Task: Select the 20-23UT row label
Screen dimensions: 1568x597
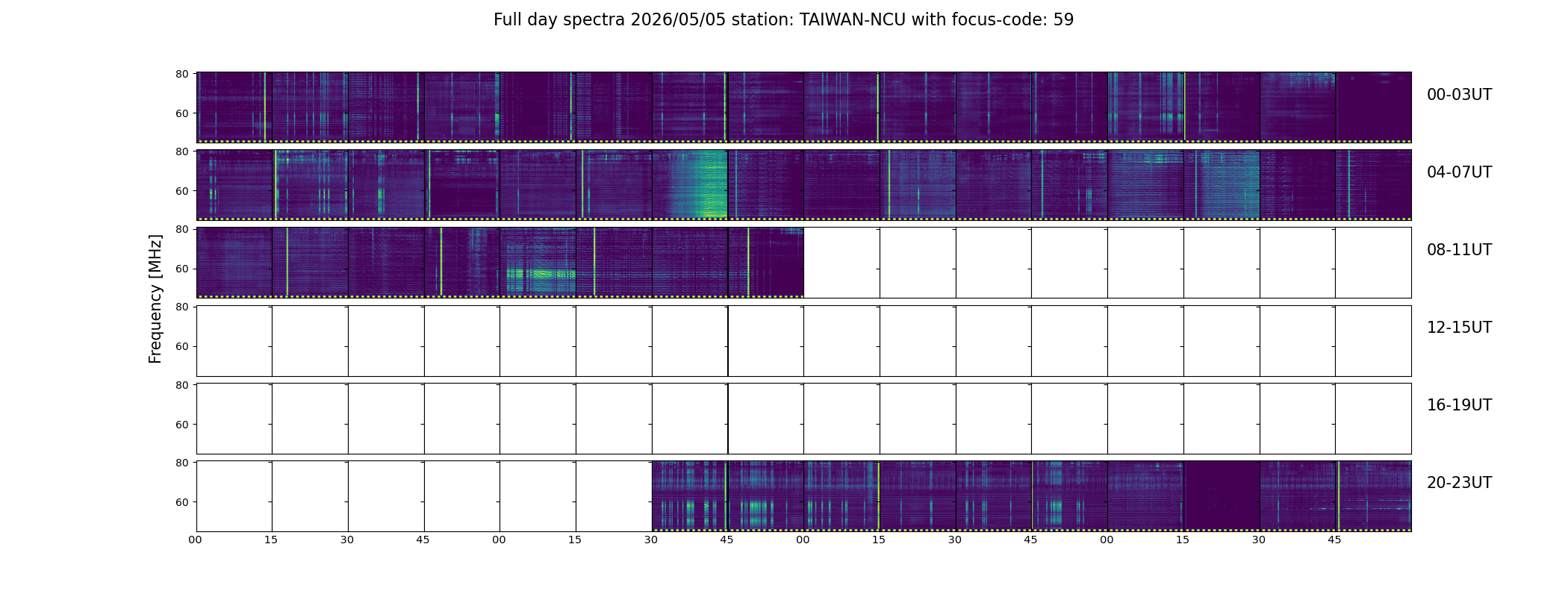Action: click(x=1459, y=483)
